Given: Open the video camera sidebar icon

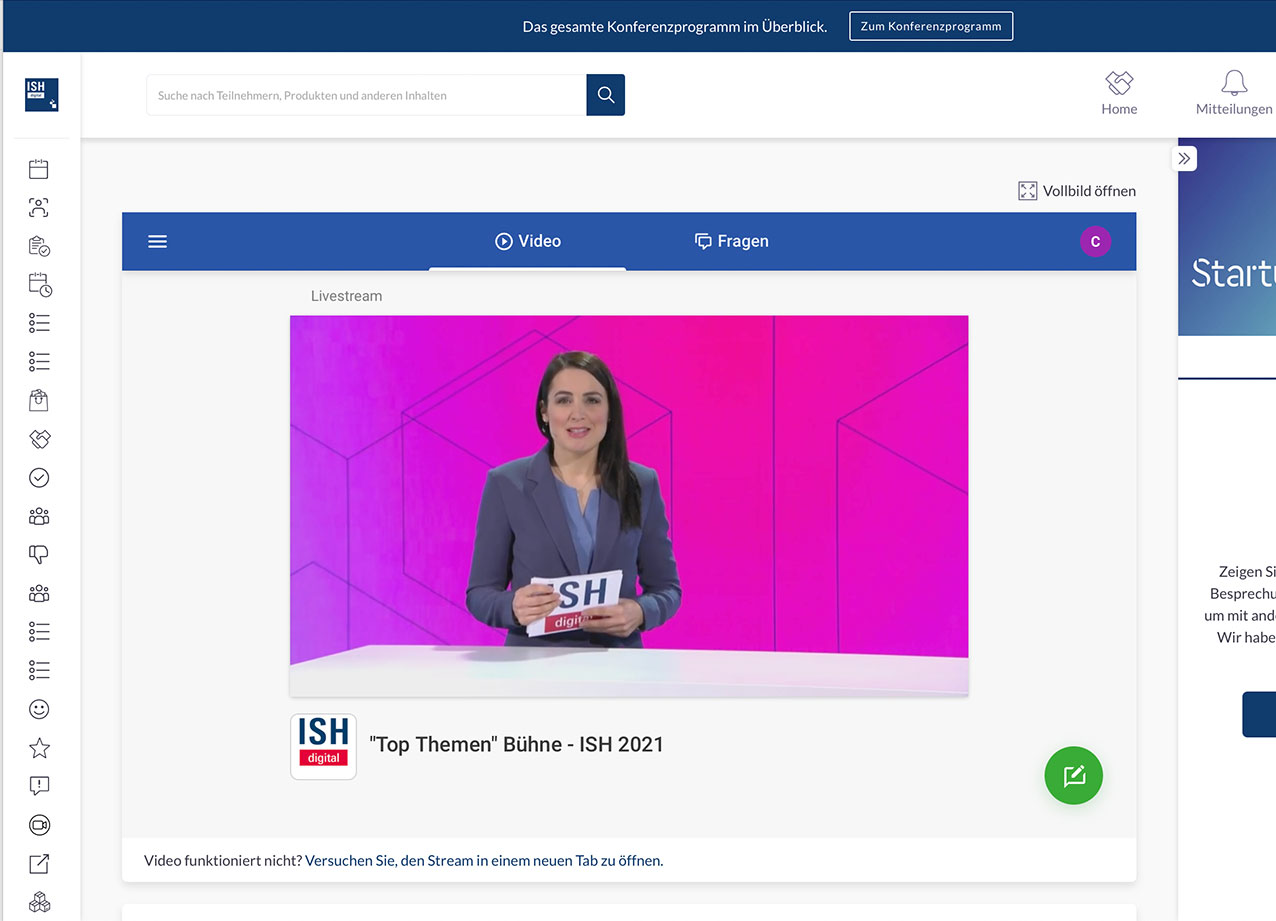Looking at the screenshot, I should (39, 825).
